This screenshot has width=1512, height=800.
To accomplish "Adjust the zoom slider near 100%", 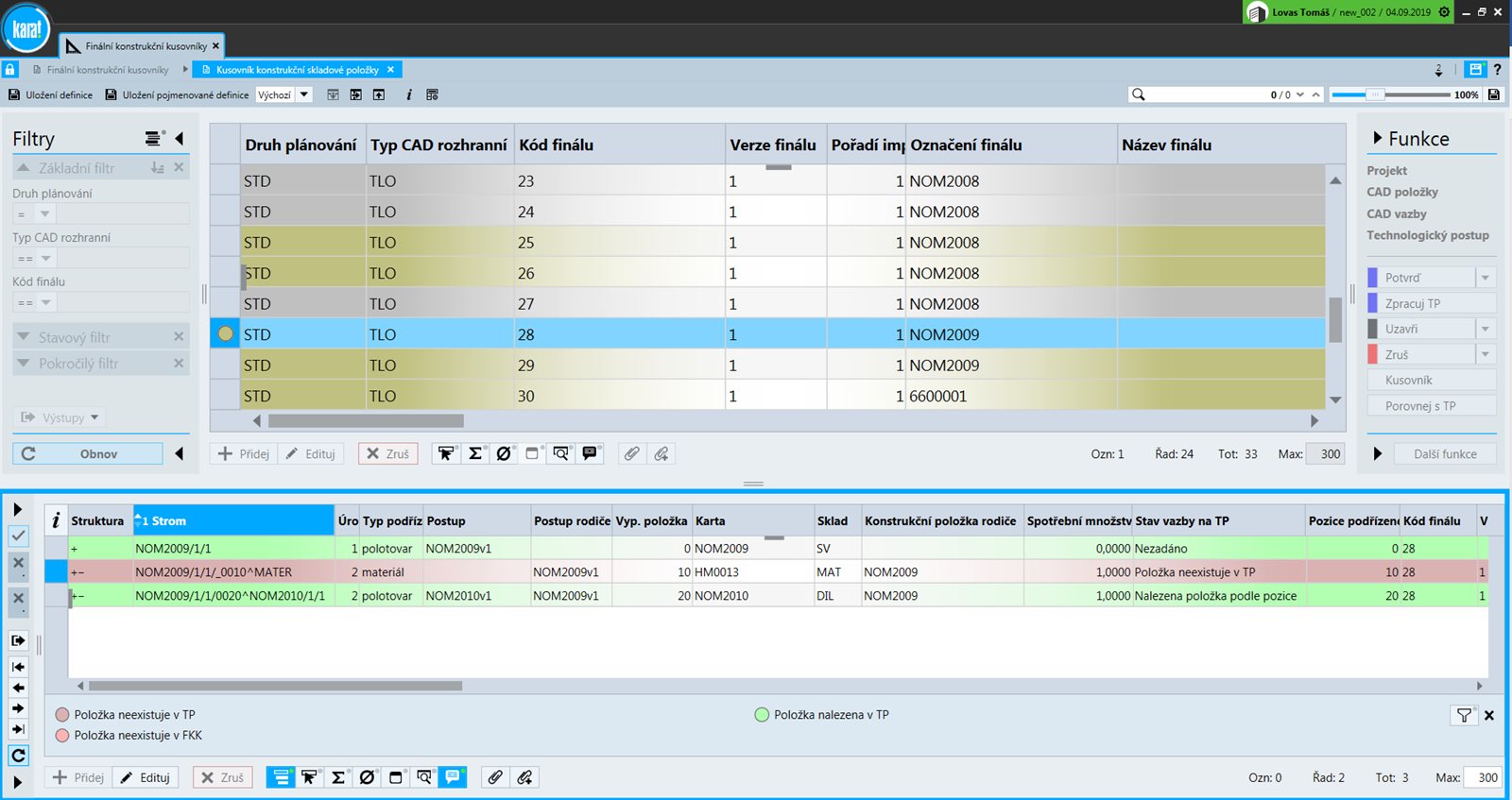I will point(1375,94).
